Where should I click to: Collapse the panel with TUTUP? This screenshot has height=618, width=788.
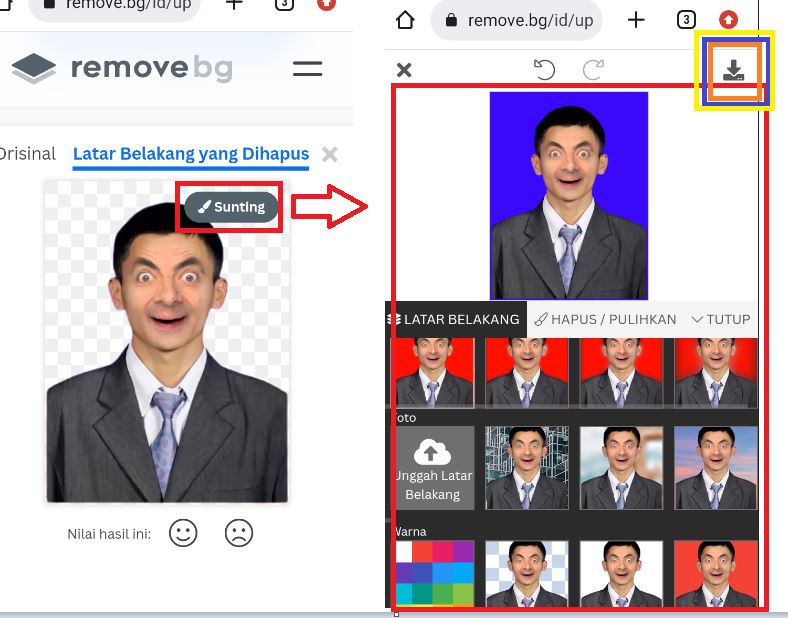(721, 320)
